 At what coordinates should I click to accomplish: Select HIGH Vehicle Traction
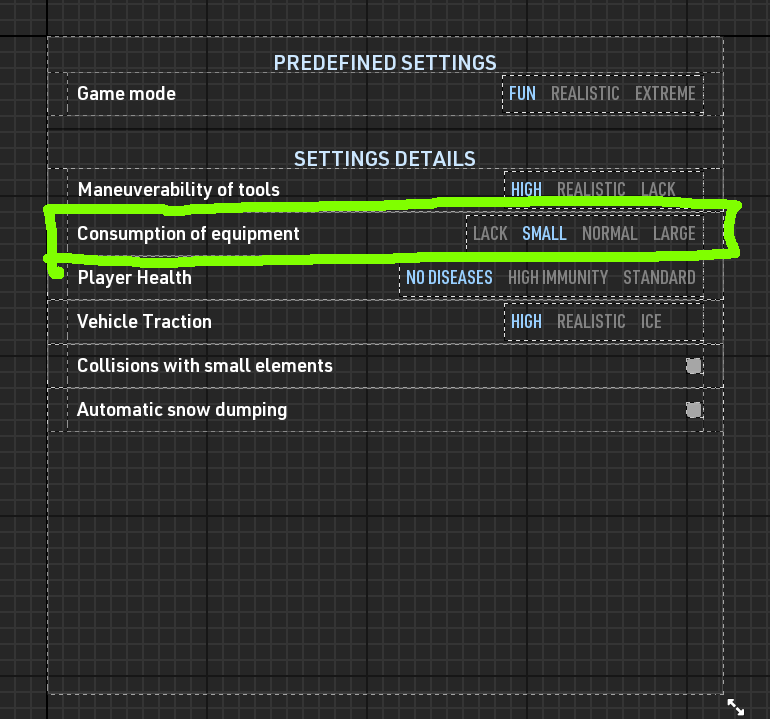[x=526, y=322]
